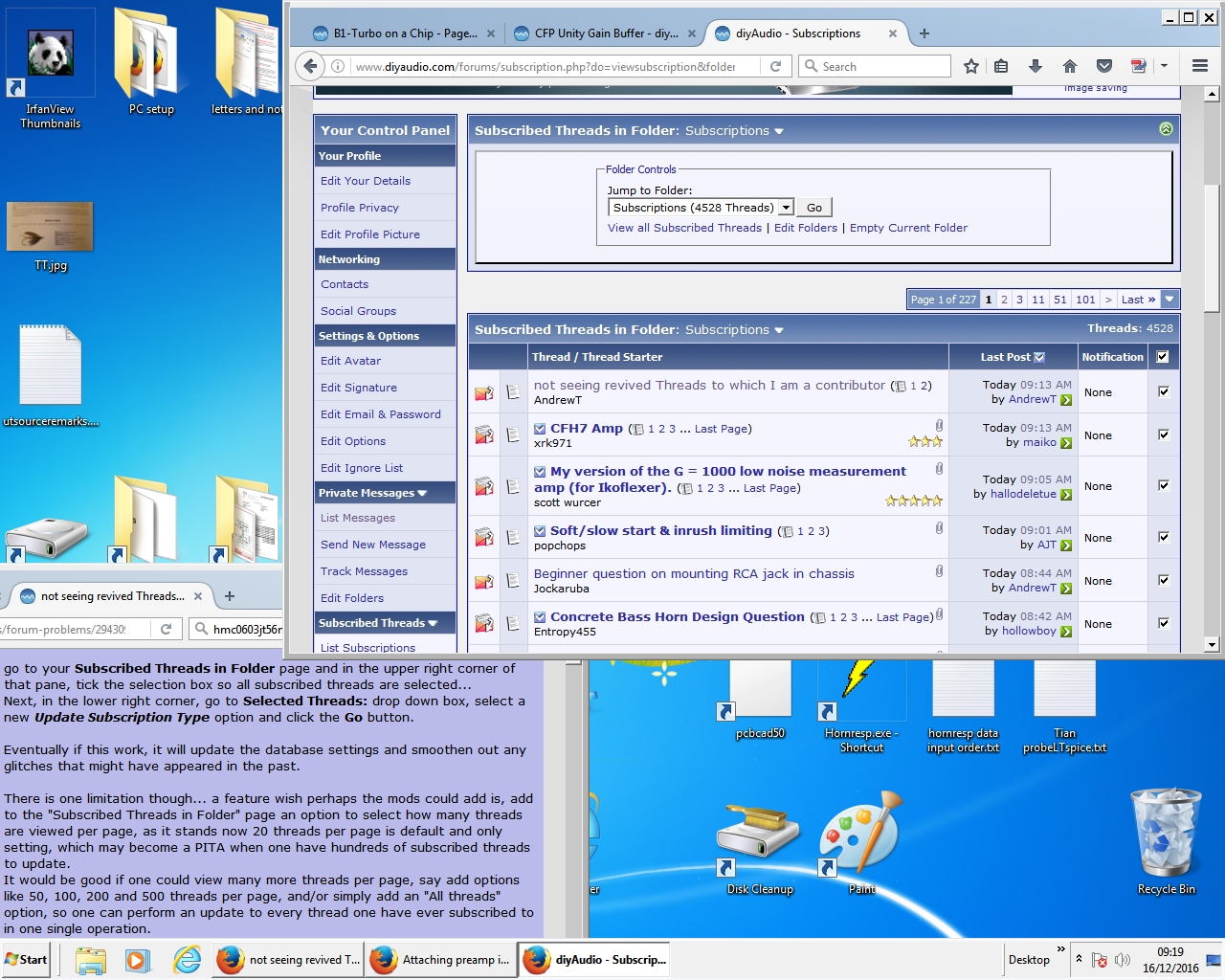Go to last post by hallodeletue
Screen dimensions: 1225x980
pos(1065,495)
